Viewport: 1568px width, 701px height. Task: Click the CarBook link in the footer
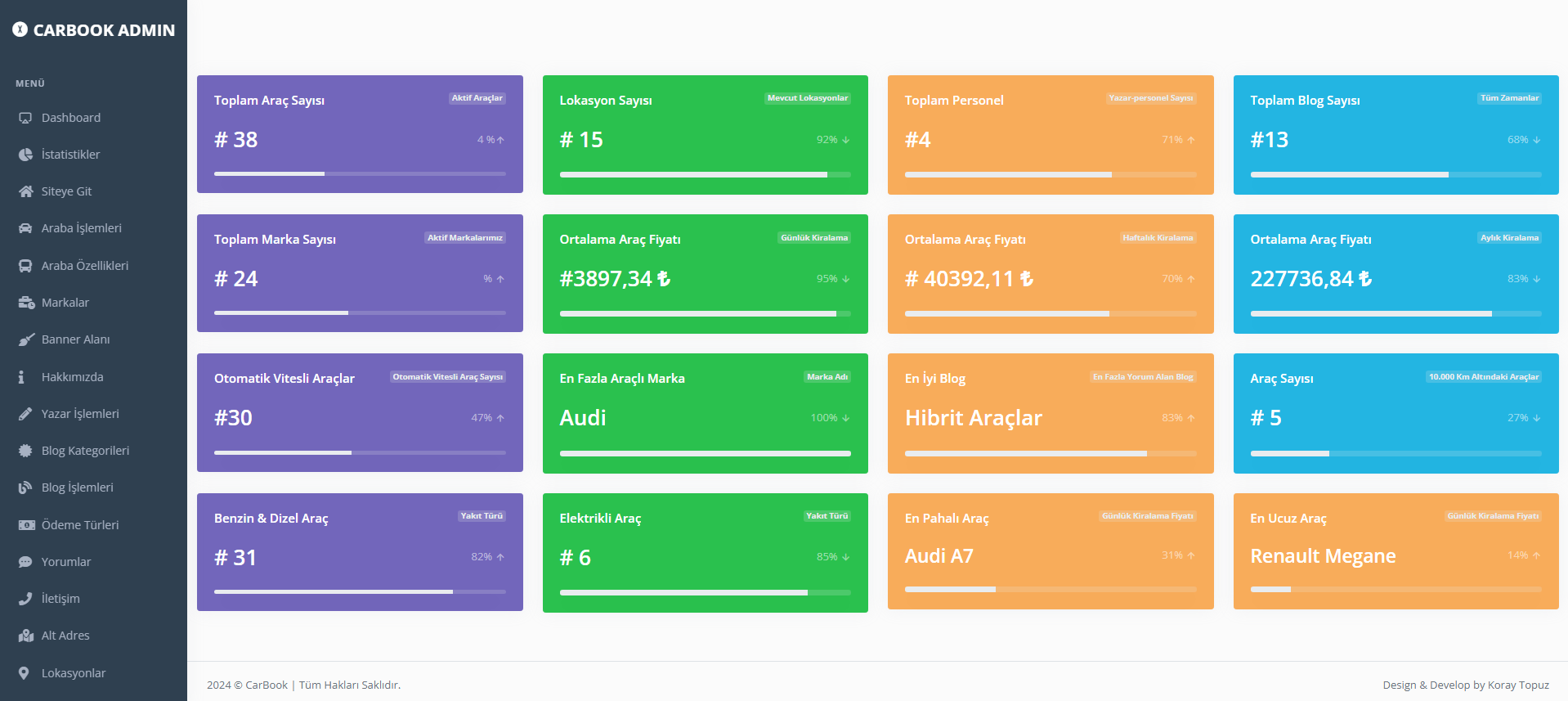[x=267, y=685]
